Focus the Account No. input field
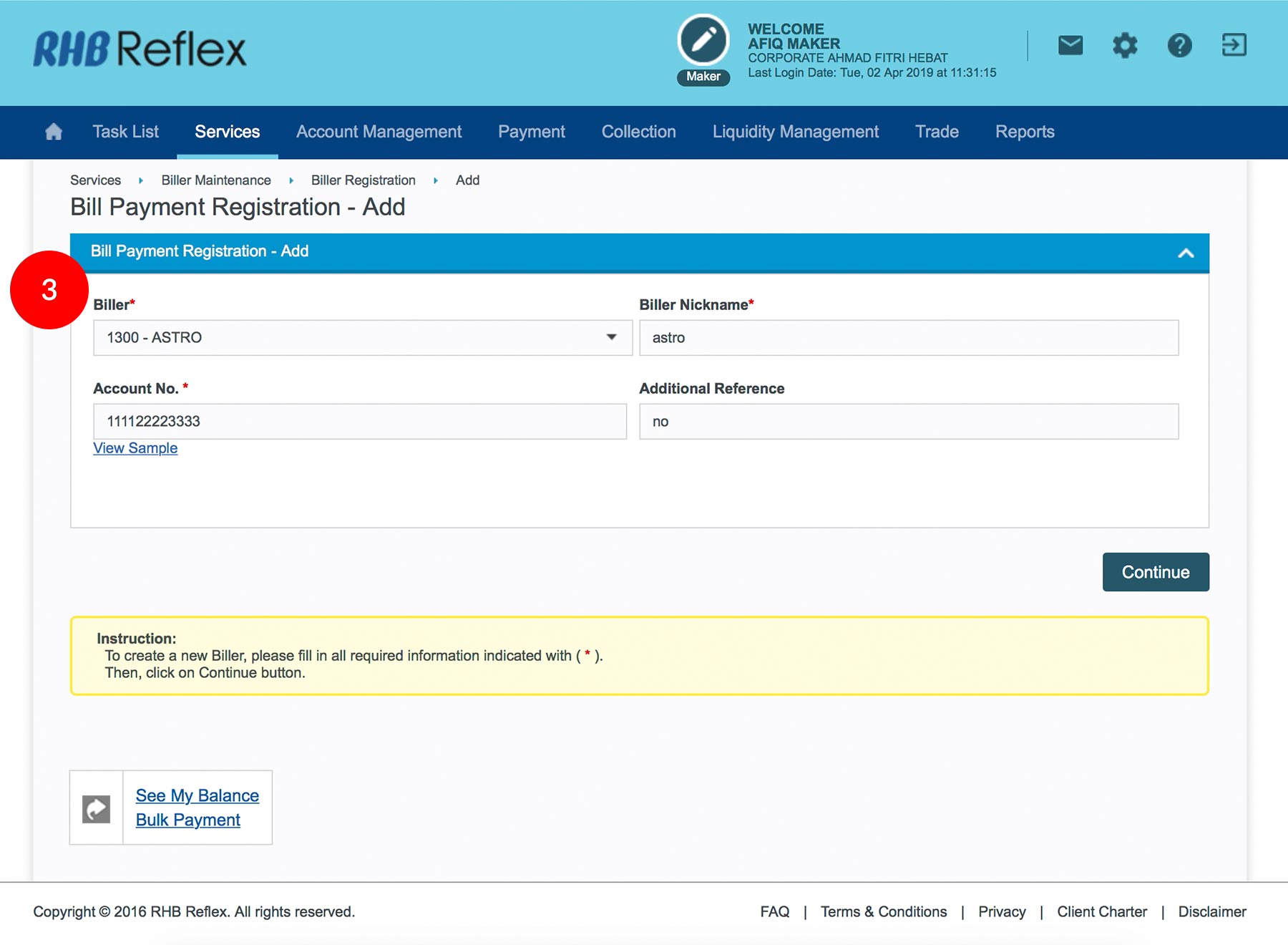This screenshot has width=1288, height=945. (x=359, y=422)
